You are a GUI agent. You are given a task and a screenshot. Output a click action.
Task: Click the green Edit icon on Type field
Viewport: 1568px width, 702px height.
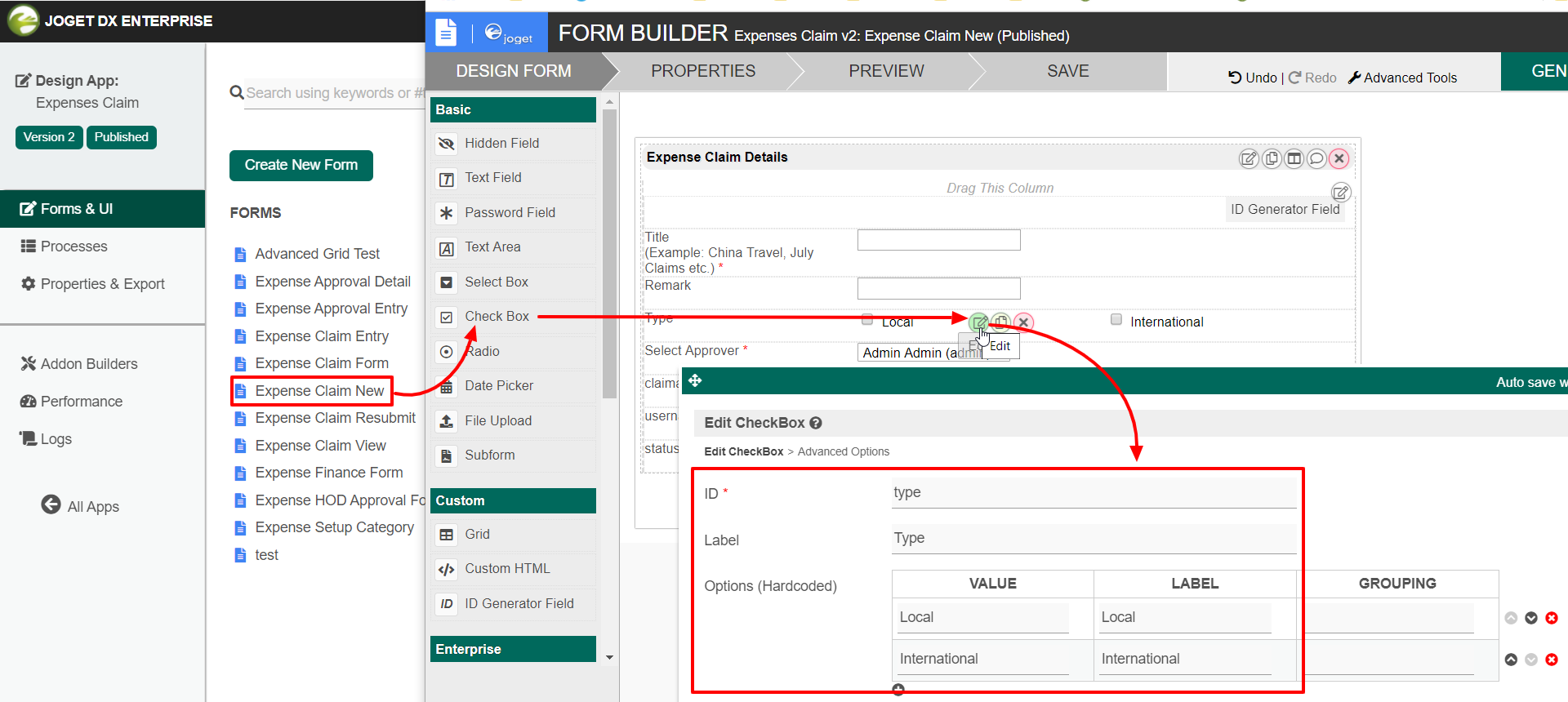[979, 322]
